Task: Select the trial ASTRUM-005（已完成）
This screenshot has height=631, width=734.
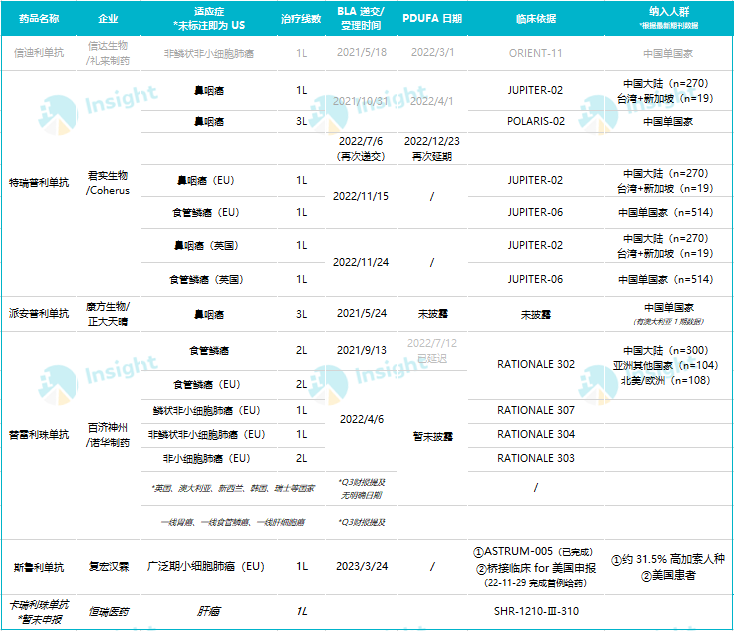Action: [533, 552]
